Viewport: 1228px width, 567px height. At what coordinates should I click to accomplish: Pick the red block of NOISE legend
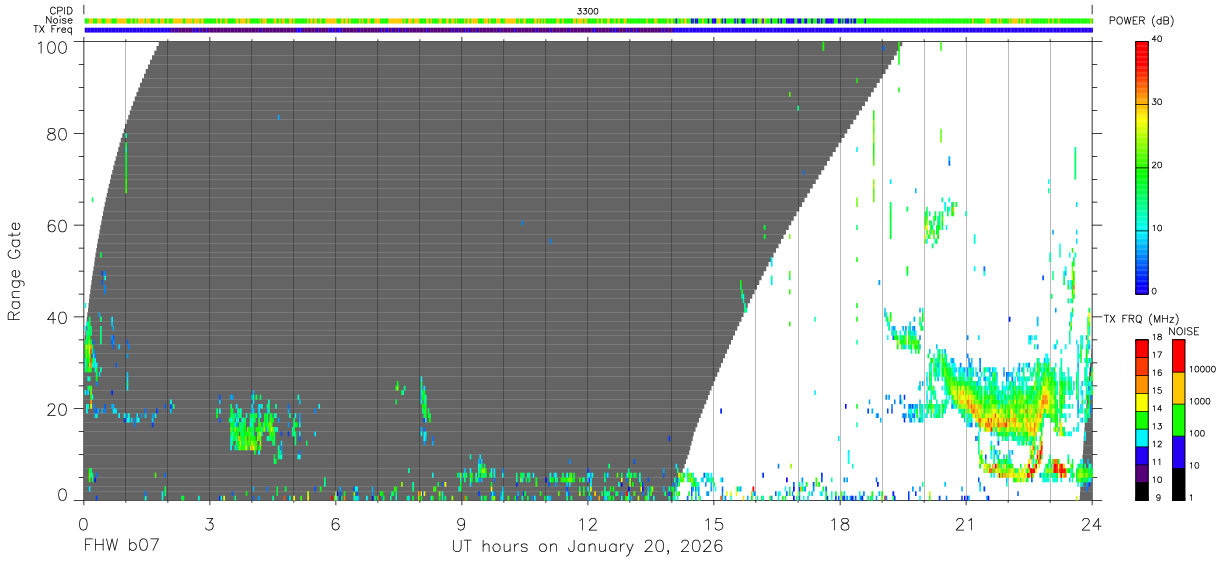pyautogui.click(x=1177, y=355)
